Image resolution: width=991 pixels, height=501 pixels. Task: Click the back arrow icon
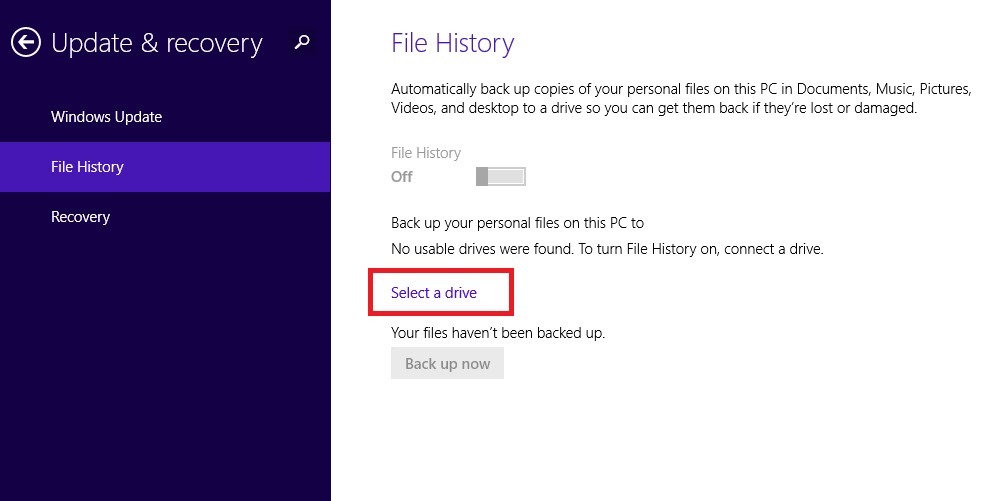(x=26, y=42)
